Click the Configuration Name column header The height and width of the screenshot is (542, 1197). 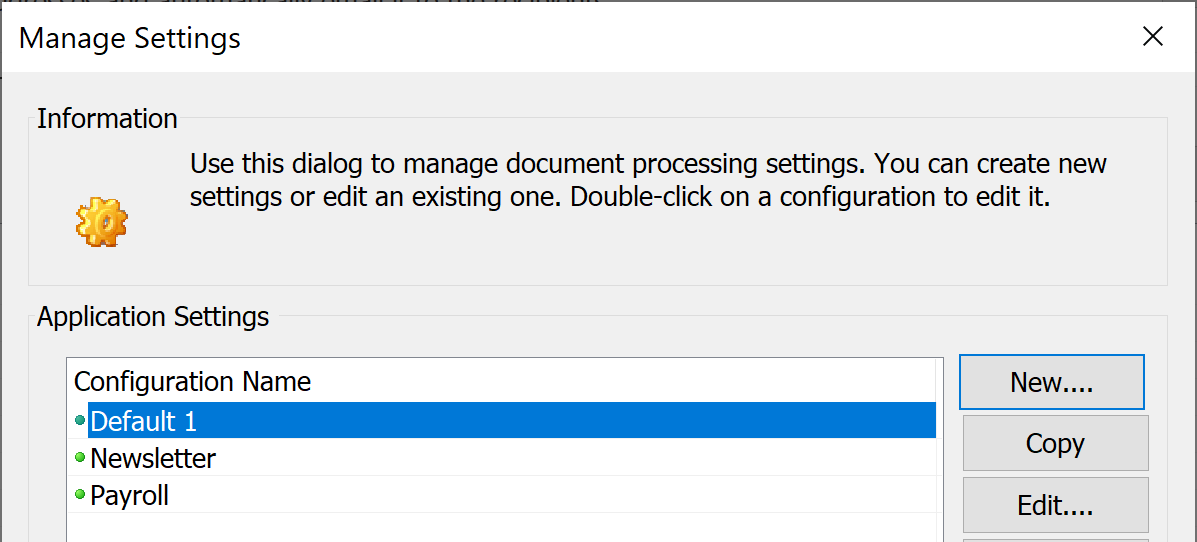point(193,382)
